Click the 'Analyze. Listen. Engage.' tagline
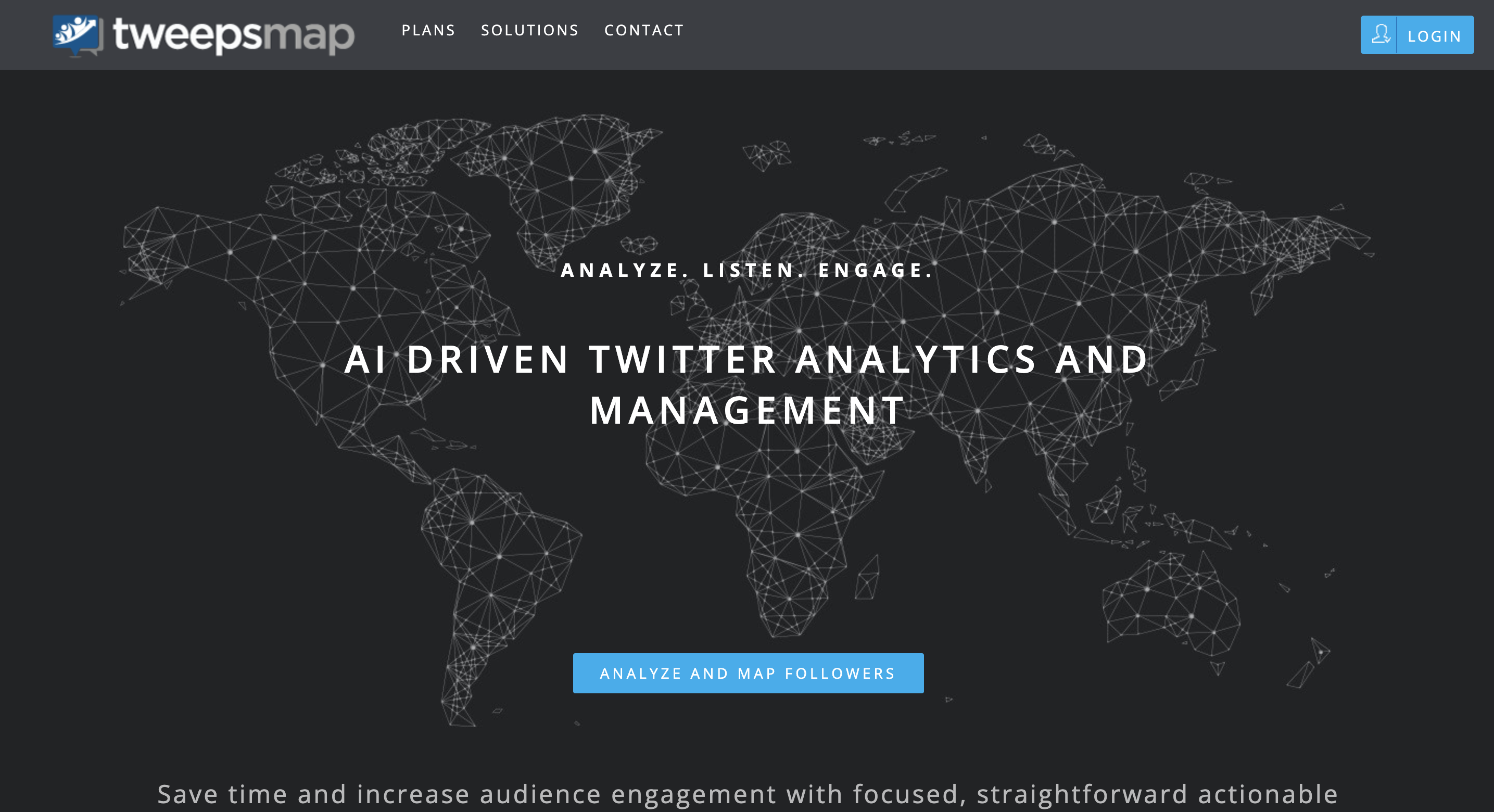 748,270
